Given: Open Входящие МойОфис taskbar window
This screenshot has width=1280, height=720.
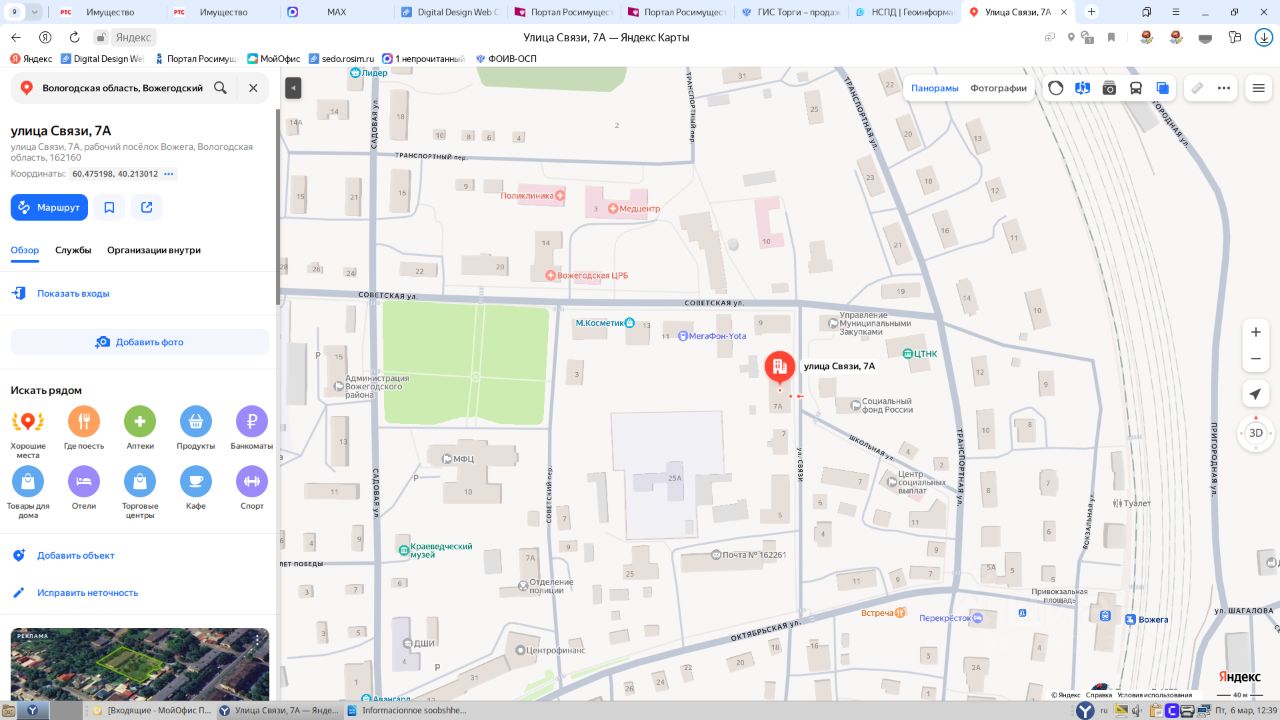Looking at the screenshot, I should click(152, 710).
